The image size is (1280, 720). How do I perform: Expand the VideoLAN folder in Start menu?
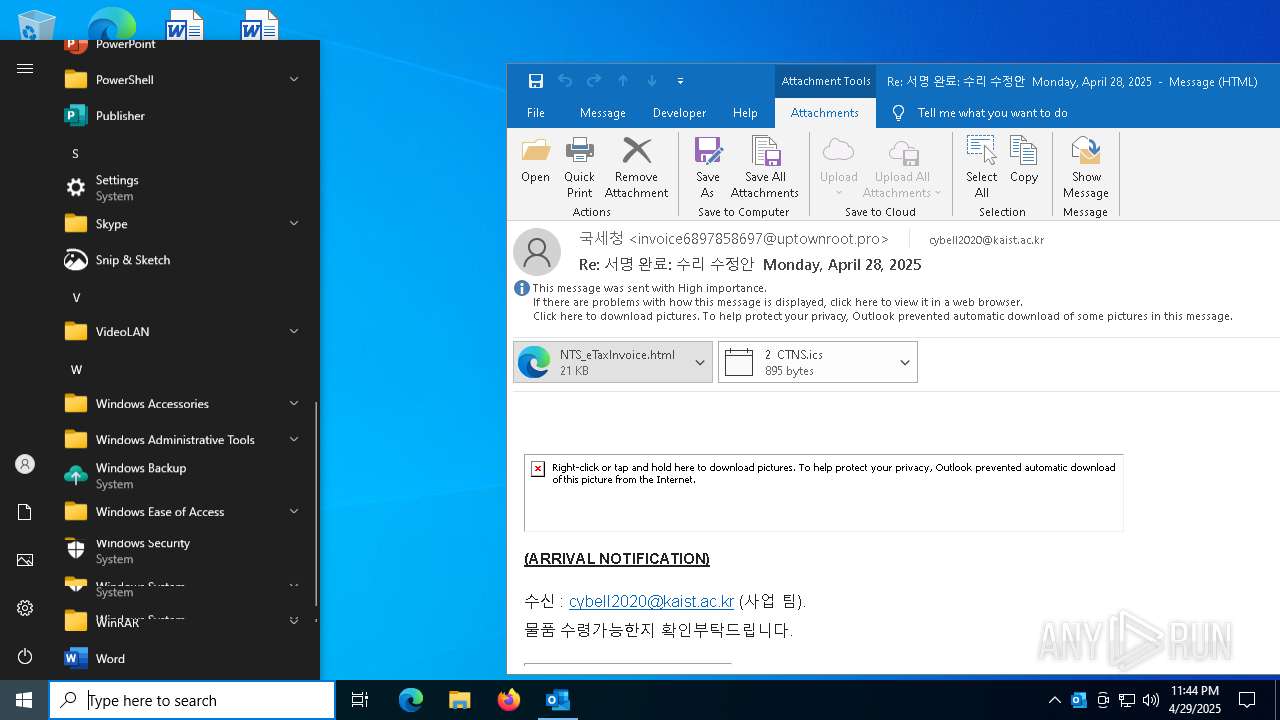tap(294, 331)
